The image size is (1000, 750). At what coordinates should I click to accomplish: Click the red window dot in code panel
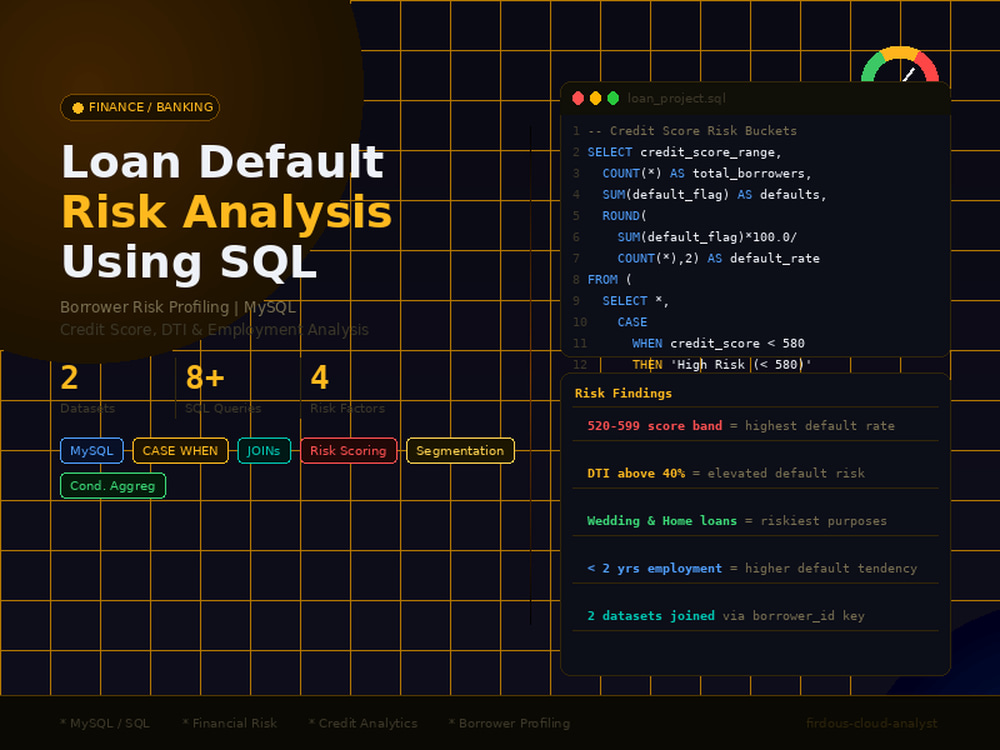click(x=578, y=98)
